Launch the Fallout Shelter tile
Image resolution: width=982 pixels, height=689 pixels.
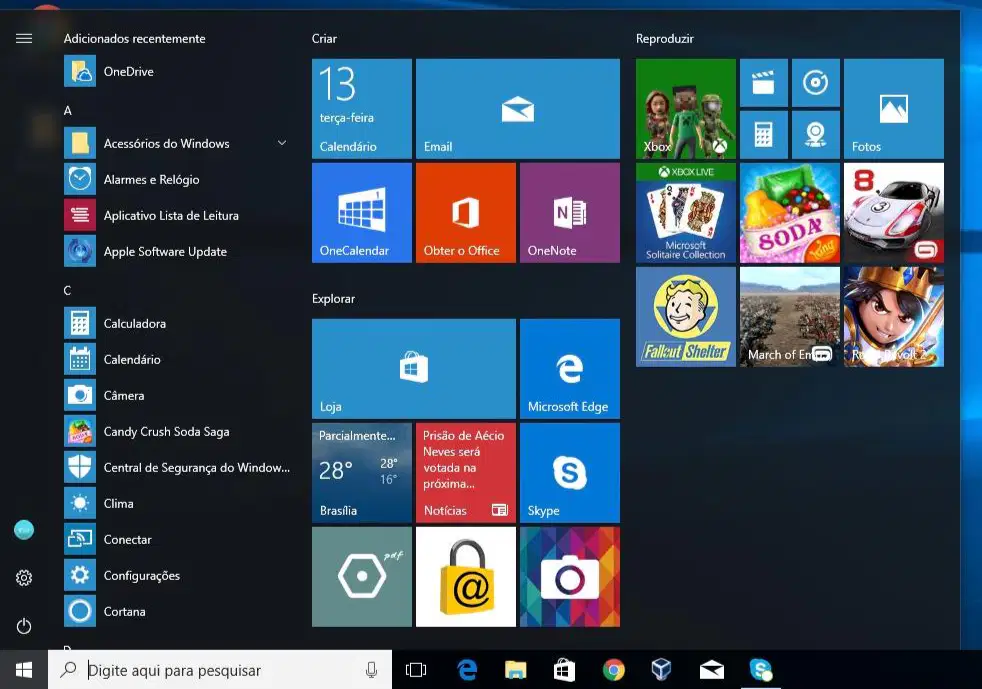pyautogui.click(x=686, y=317)
